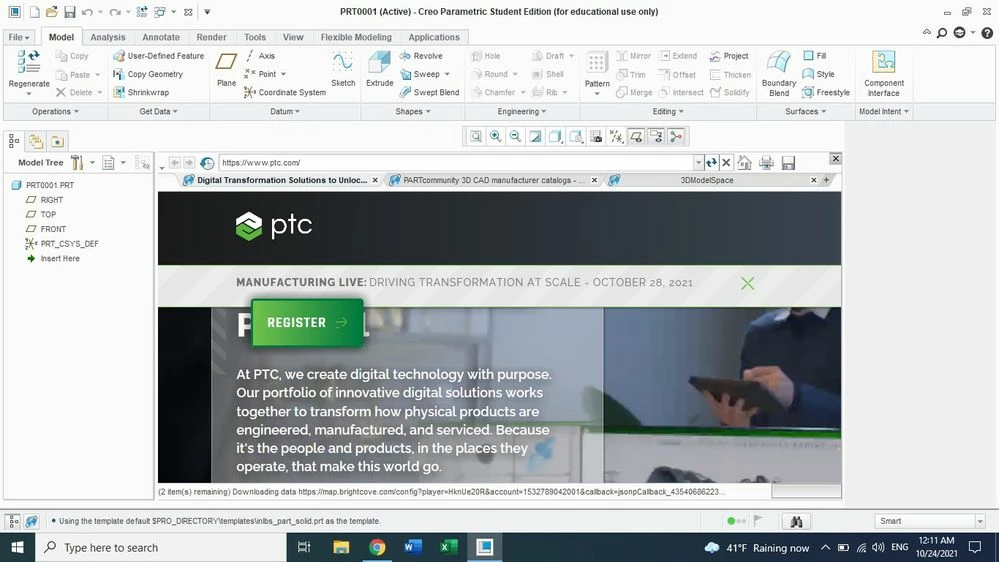Expand the Engineering group menu
This screenshot has width=999, height=562.
click(x=522, y=112)
